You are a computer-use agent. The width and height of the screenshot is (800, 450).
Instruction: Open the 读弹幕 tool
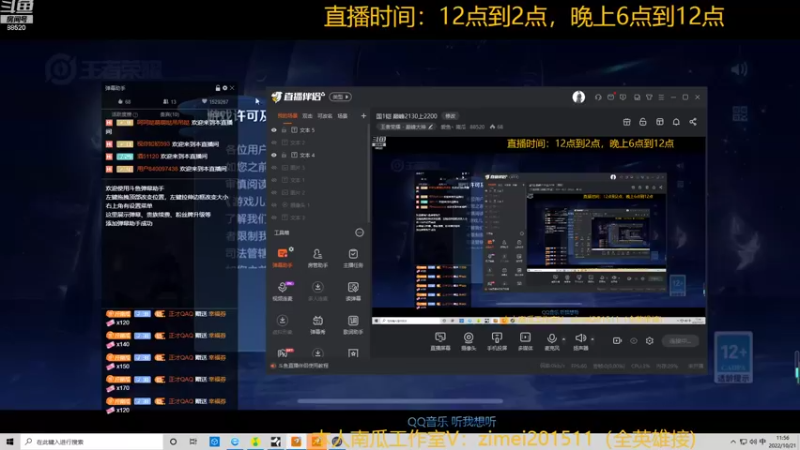[x=353, y=291]
